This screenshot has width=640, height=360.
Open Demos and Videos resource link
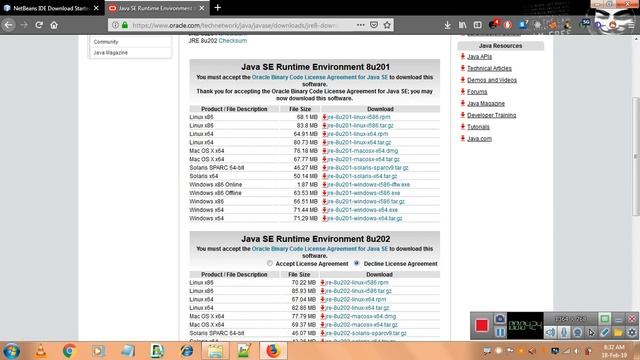coord(492,80)
